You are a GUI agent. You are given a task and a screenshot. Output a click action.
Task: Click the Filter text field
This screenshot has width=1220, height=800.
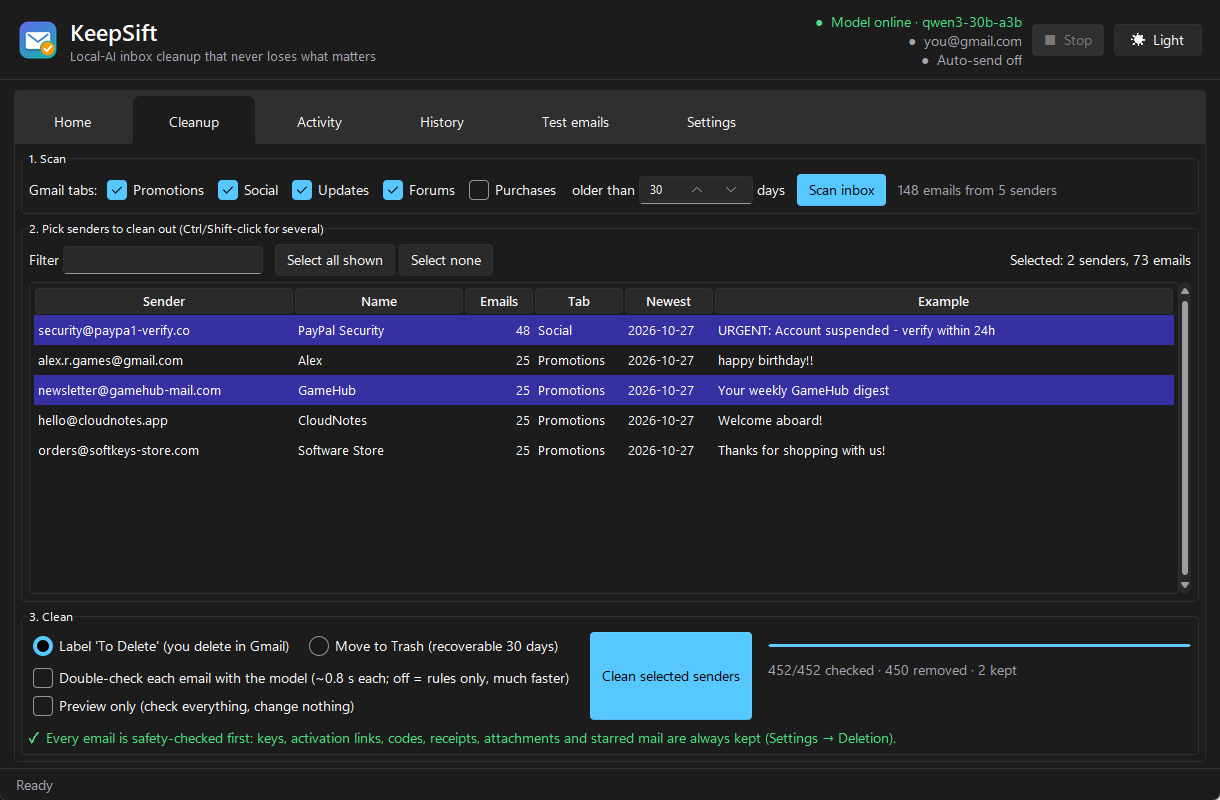coord(163,260)
